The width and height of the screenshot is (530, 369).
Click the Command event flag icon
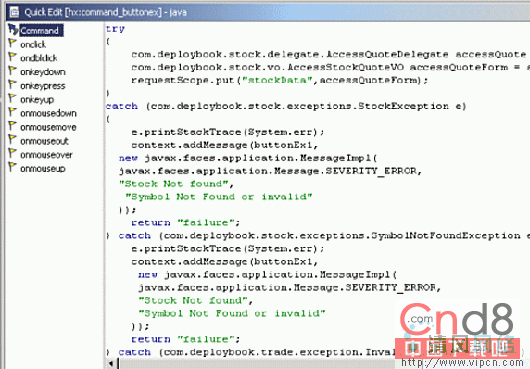13,30
